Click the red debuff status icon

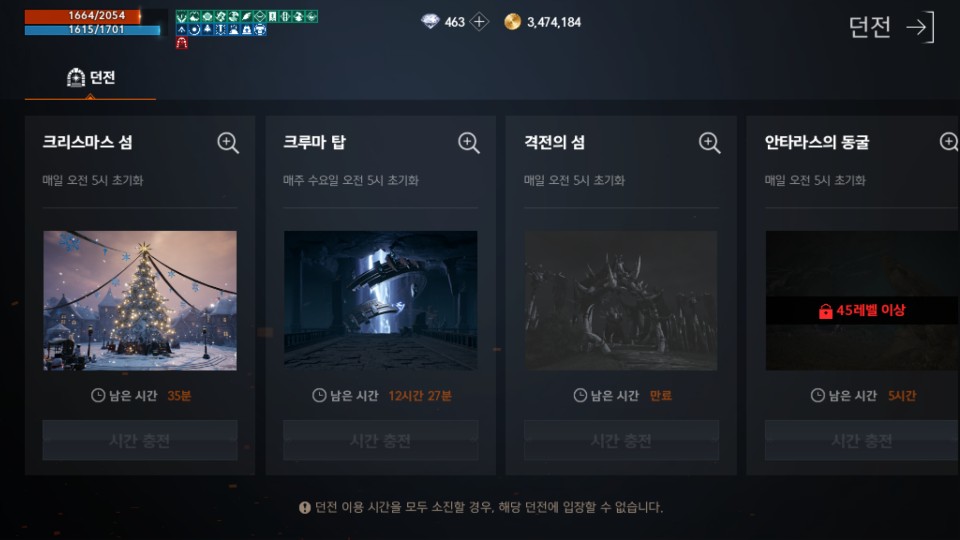[x=182, y=43]
